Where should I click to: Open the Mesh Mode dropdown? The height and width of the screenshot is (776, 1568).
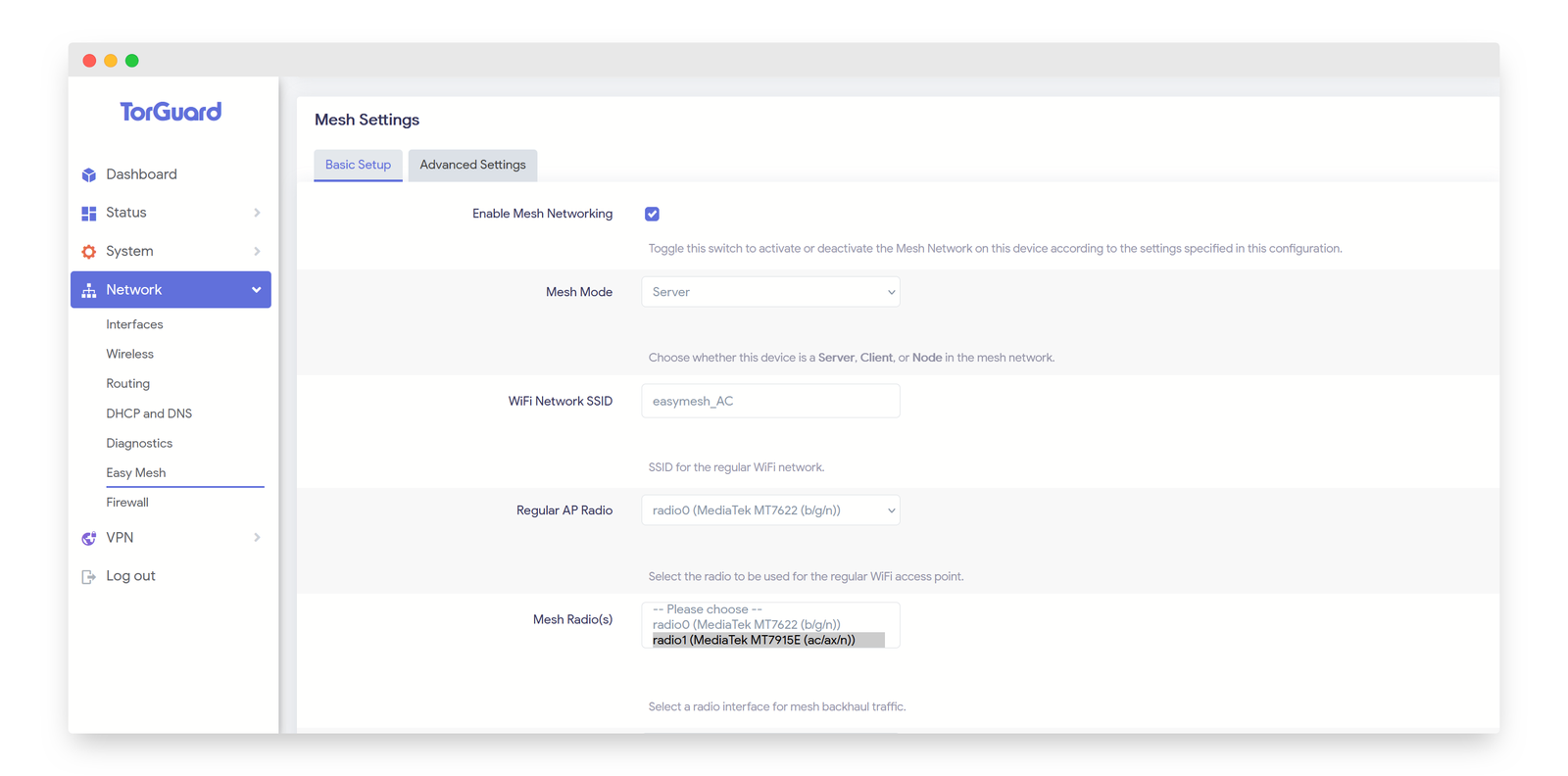[770, 292]
